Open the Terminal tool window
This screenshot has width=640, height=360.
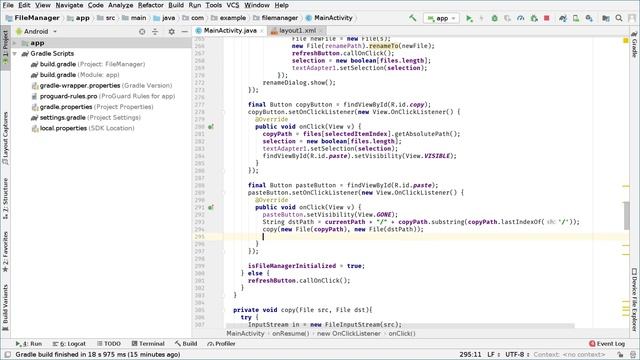(148, 344)
